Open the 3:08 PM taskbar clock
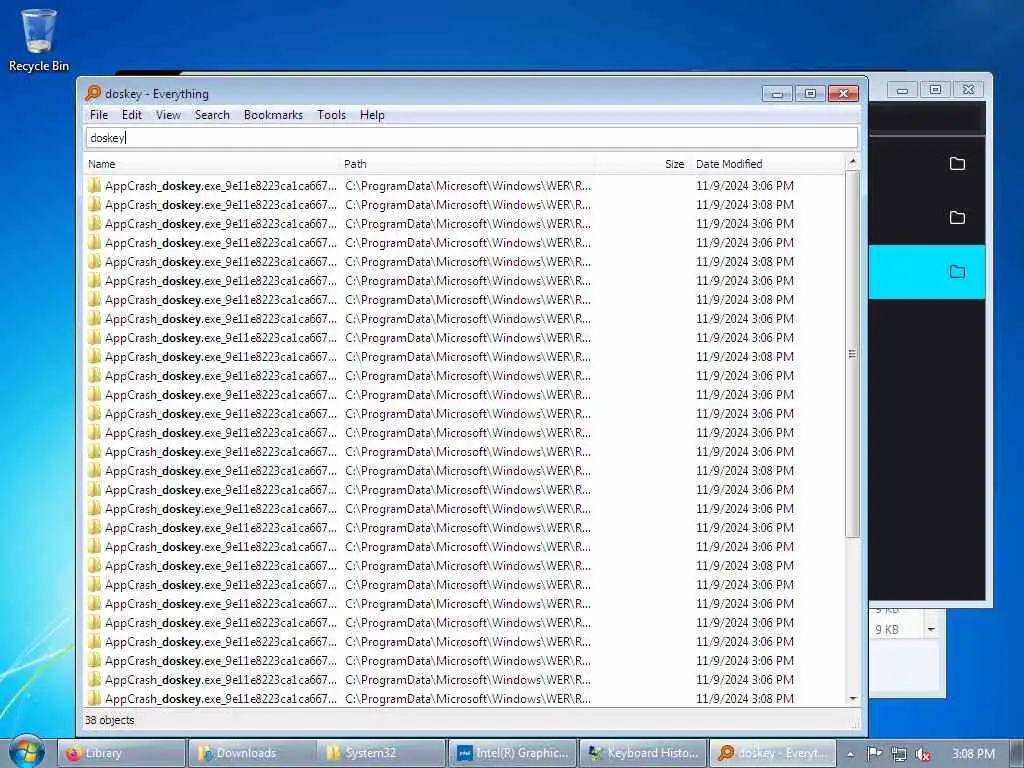The image size is (1024, 768). click(x=973, y=754)
